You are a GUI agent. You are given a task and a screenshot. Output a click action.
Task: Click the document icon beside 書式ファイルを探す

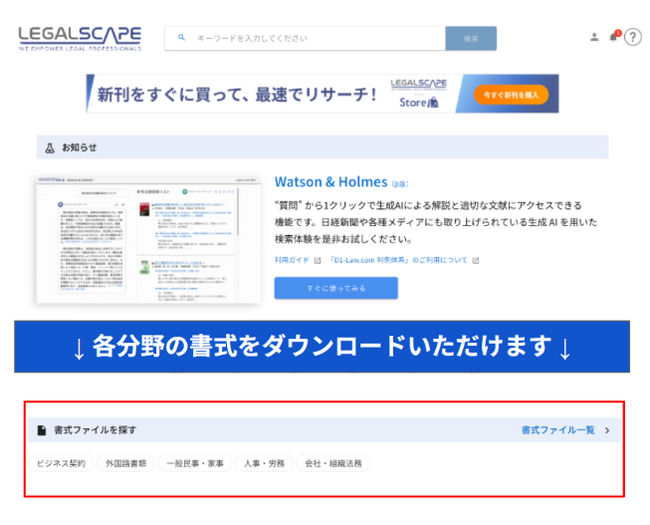pyautogui.click(x=41, y=430)
